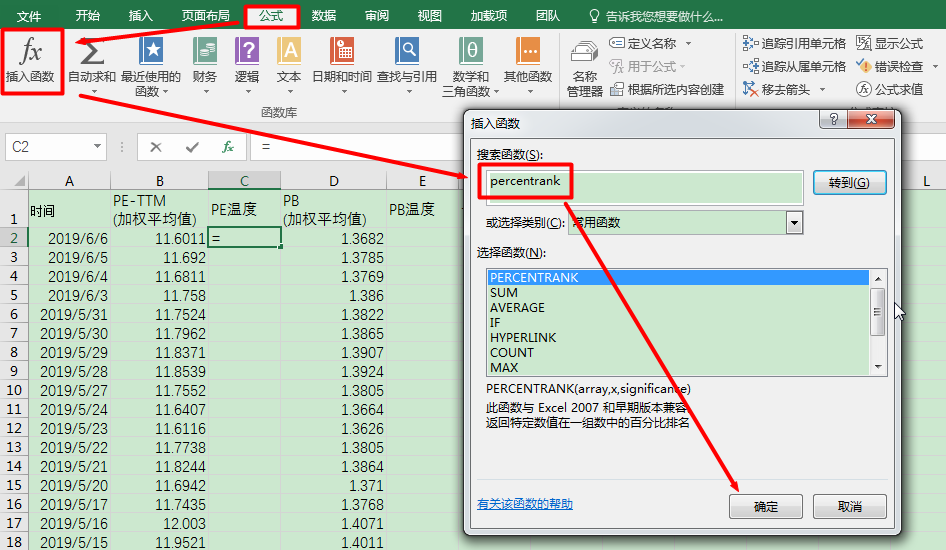Viewport: 946px width, 550px height.
Task: Select PERCENTRANK in function list
Action: [x=678, y=277]
